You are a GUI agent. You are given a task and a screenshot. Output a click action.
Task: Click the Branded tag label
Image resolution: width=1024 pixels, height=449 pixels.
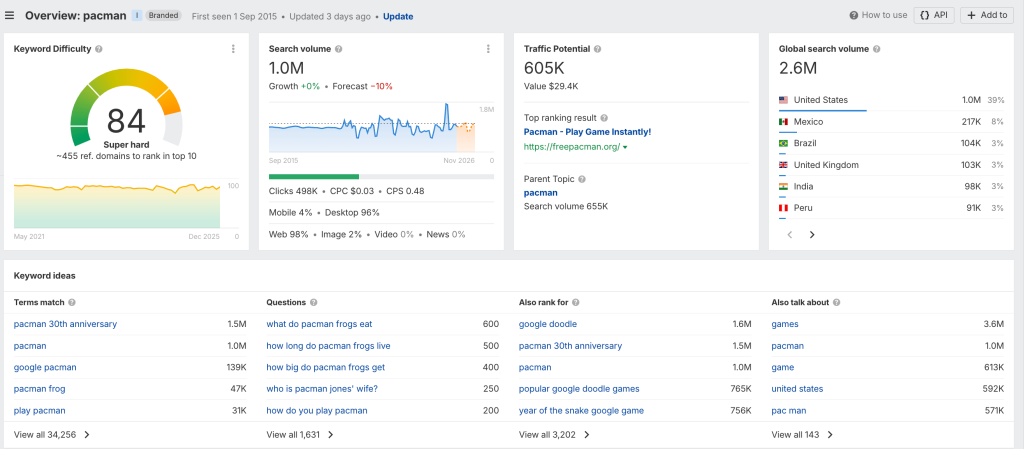point(163,16)
